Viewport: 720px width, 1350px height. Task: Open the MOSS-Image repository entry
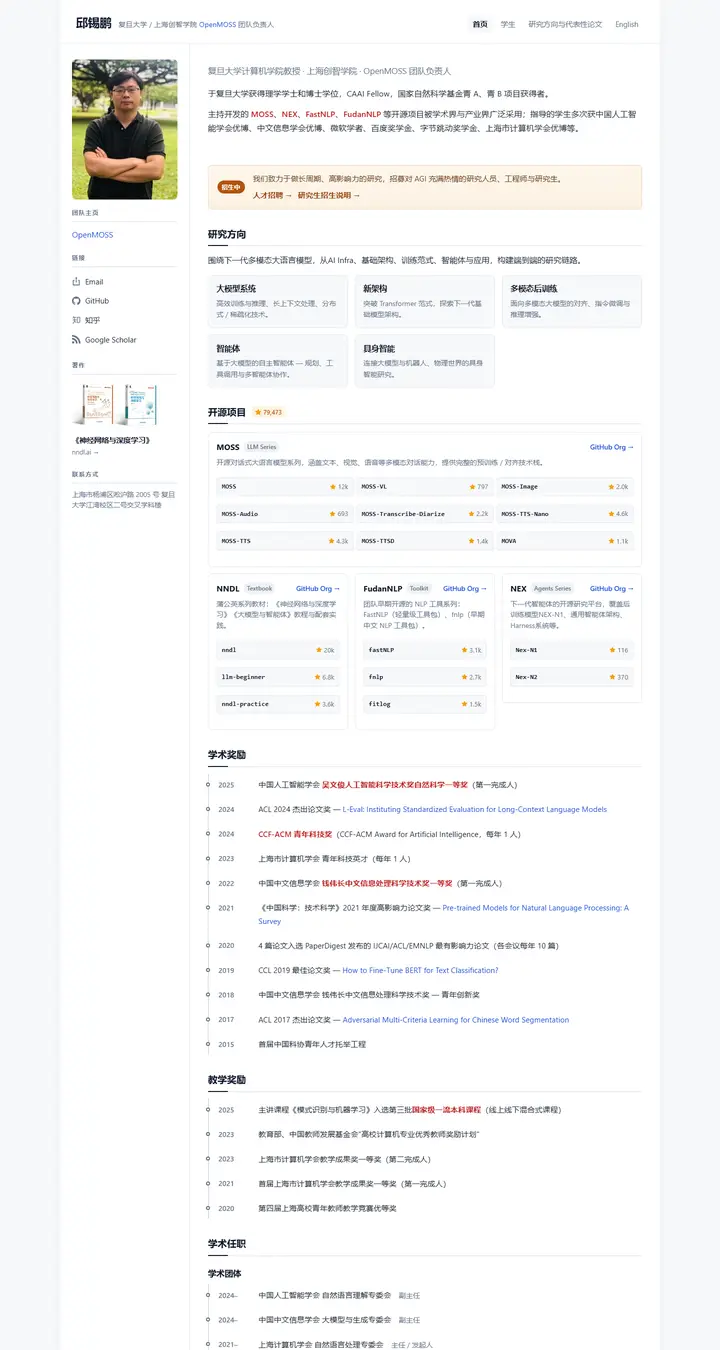(565, 487)
